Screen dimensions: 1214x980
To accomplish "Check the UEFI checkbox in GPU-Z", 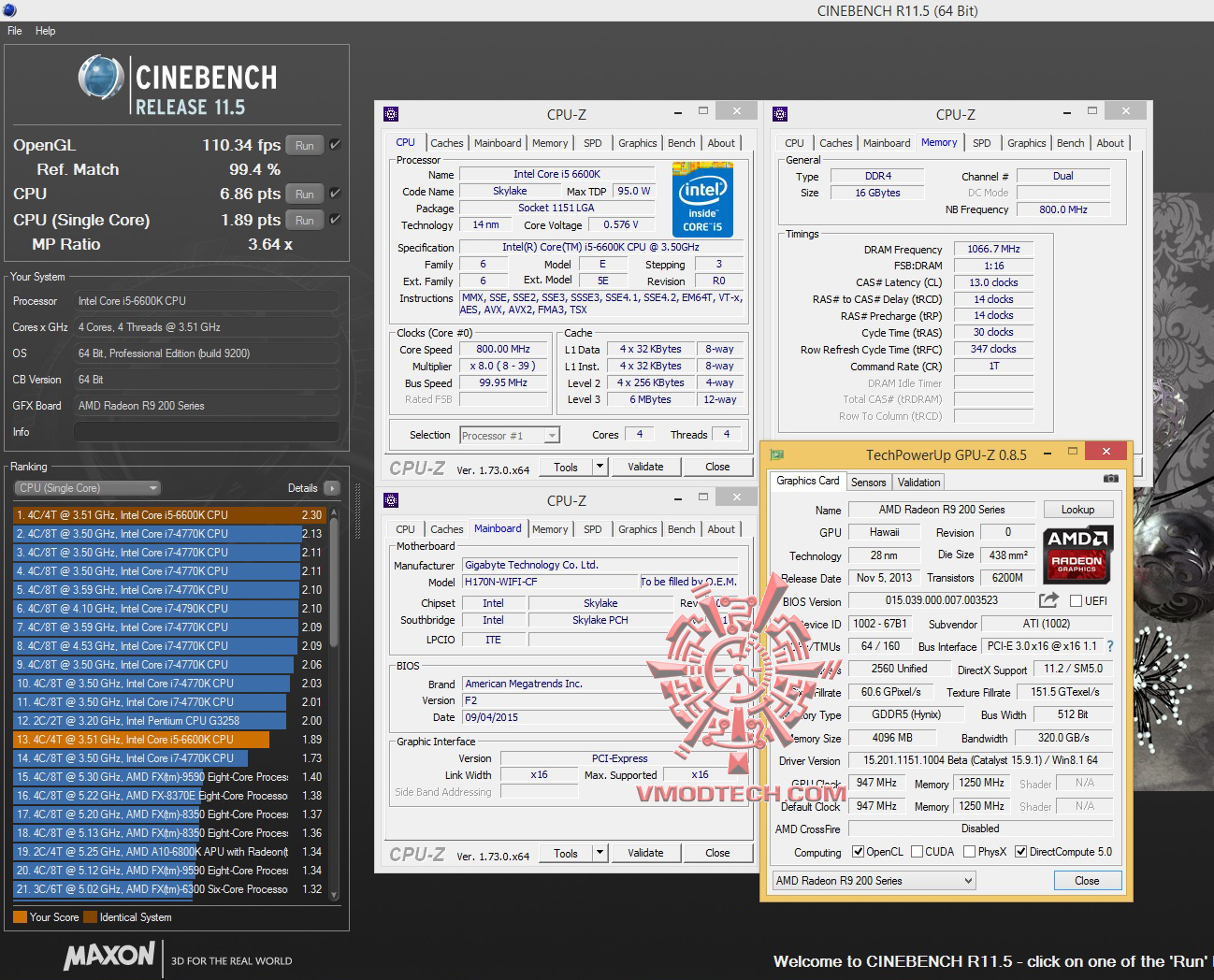I will pos(1076,601).
